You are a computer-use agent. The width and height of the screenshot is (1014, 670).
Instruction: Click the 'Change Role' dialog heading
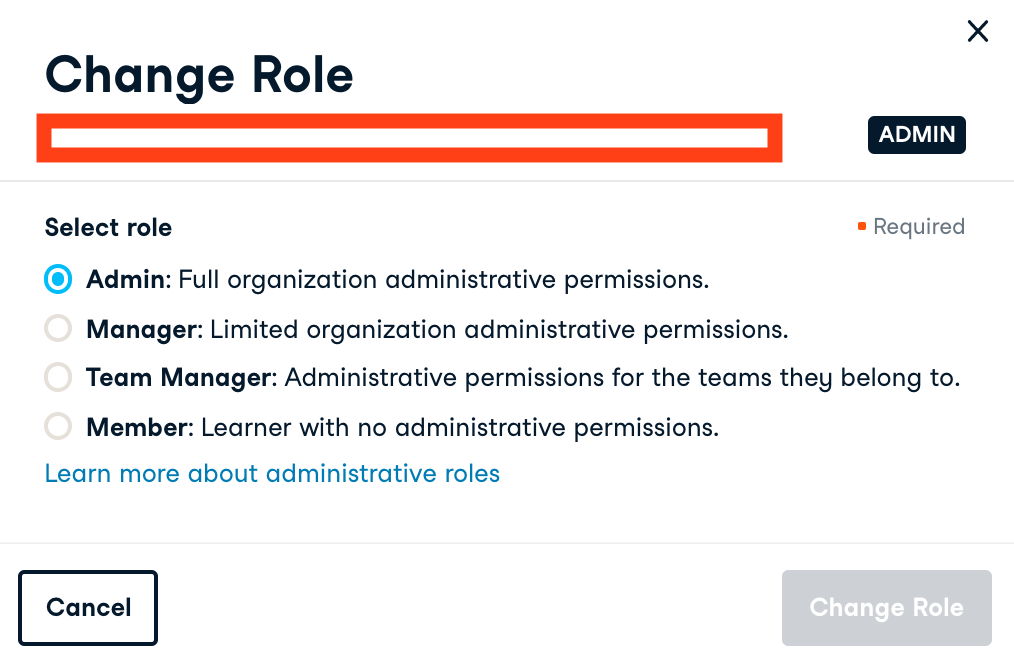tap(199, 75)
